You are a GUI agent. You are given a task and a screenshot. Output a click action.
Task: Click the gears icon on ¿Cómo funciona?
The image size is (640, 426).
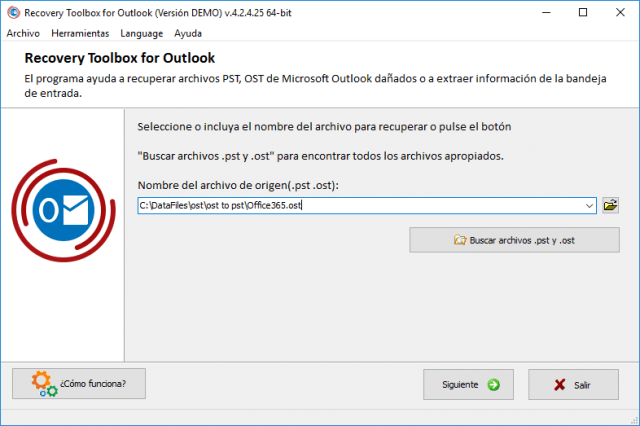[44, 384]
